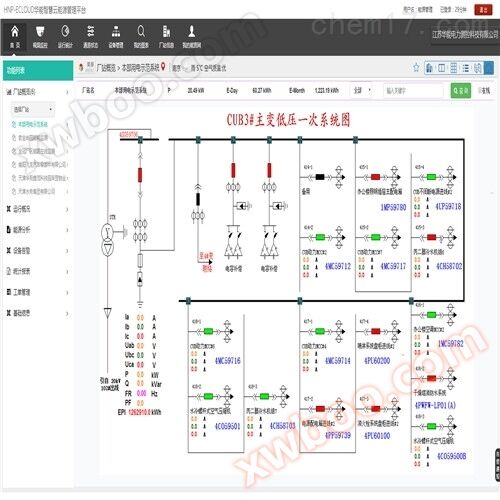Screen dimensions: 500x500
Task: Click the keyword search input field
Action: click(413, 91)
